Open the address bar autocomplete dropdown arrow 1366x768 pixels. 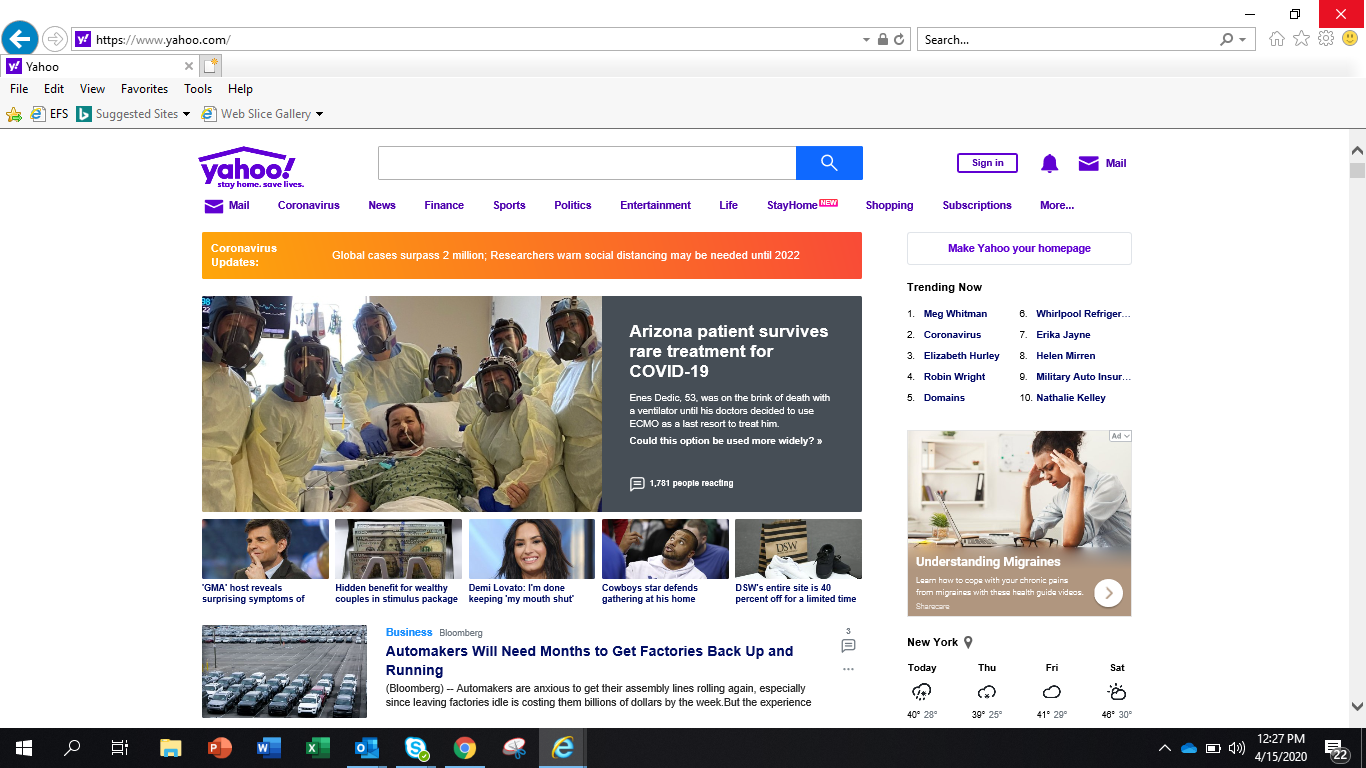[866, 40]
